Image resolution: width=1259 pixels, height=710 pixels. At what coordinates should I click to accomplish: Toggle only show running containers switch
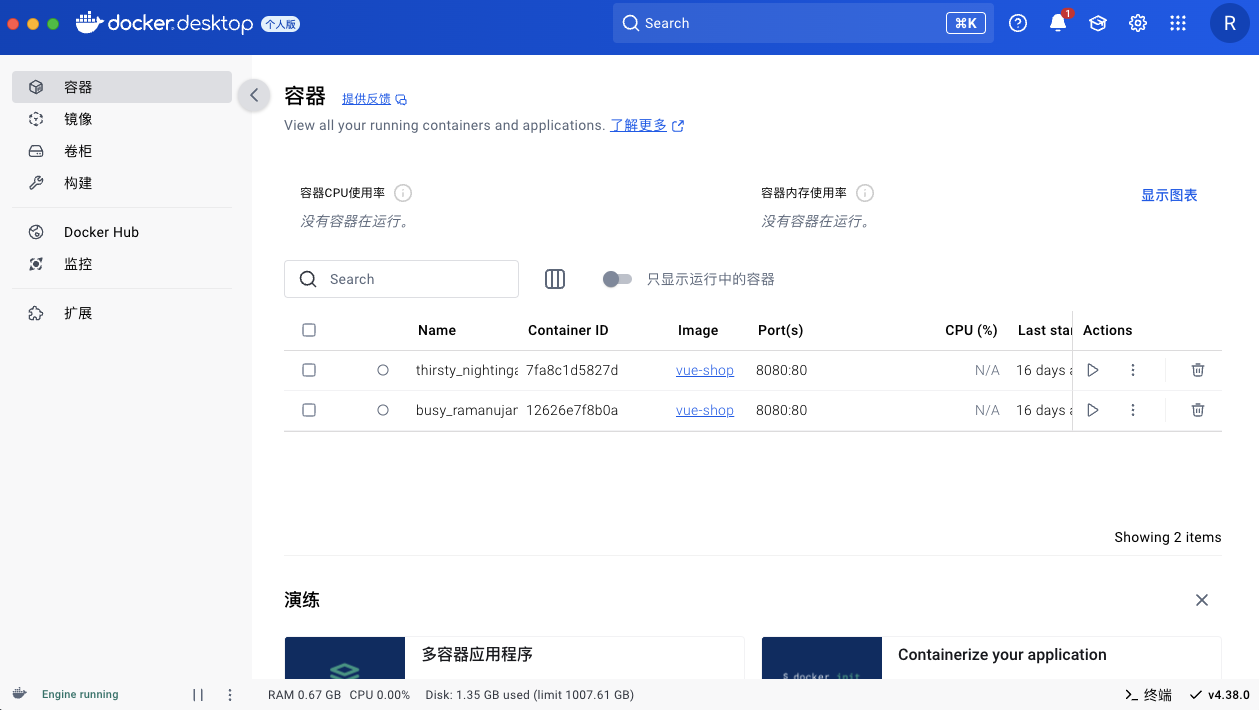pos(617,279)
